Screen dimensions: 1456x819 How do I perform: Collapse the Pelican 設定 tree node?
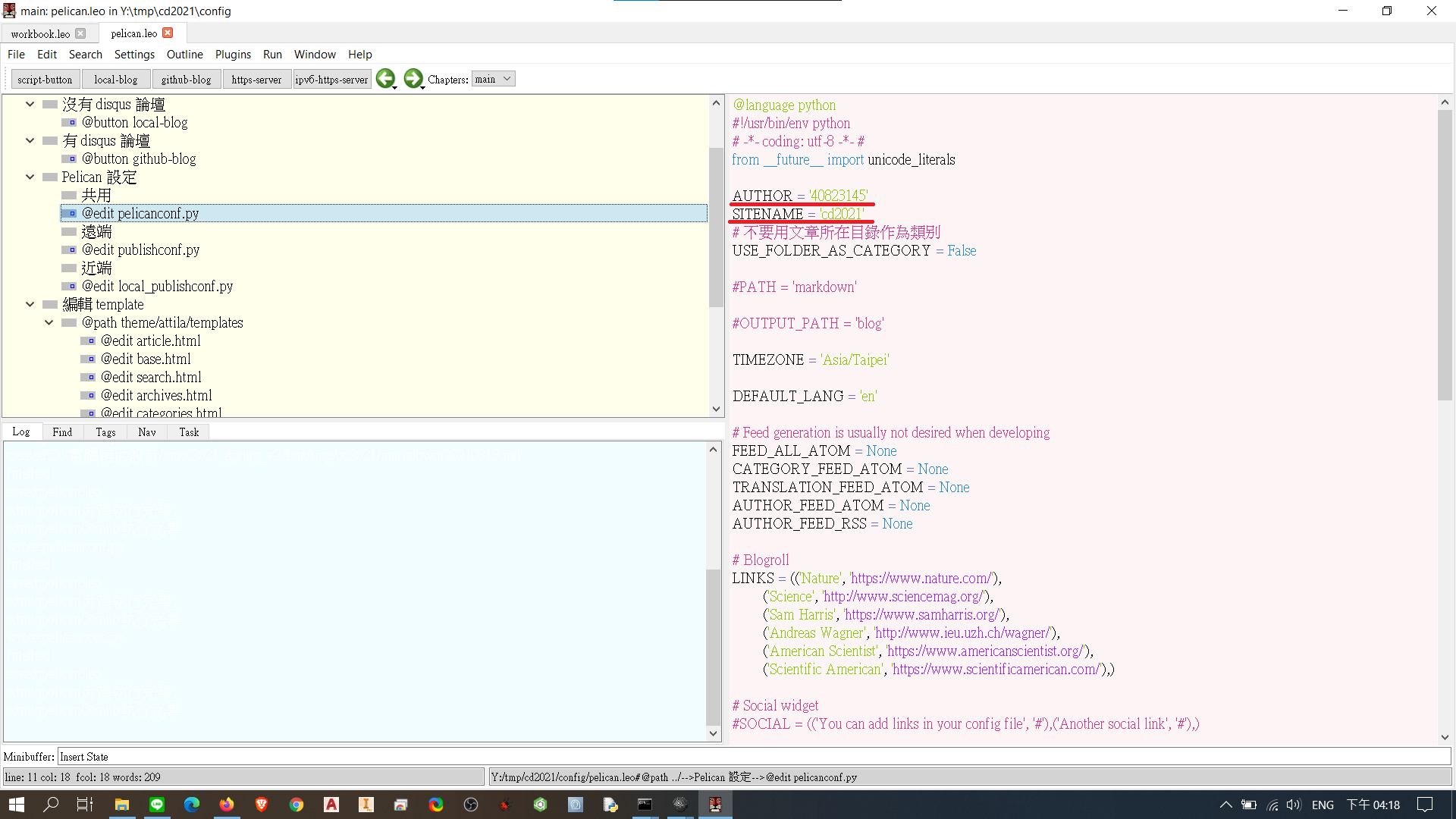[x=30, y=177]
